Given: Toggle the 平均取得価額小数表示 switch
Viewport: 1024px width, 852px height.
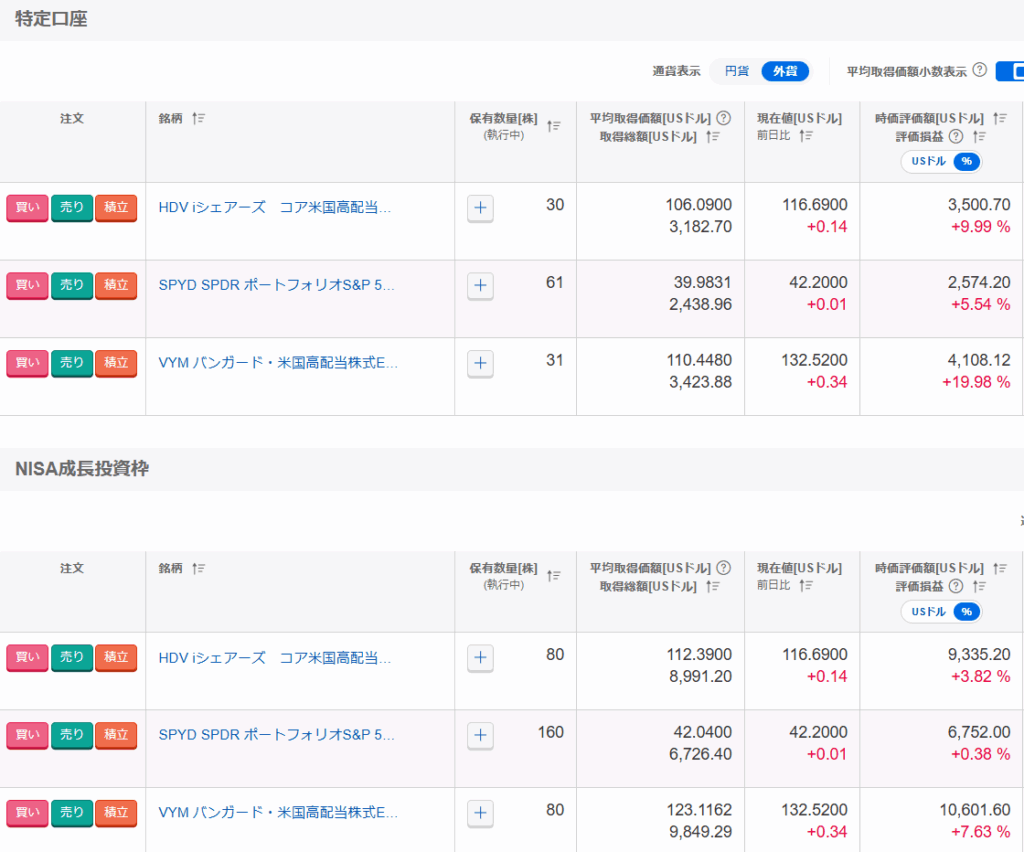Looking at the screenshot, I should click(x=1010, y=71).
